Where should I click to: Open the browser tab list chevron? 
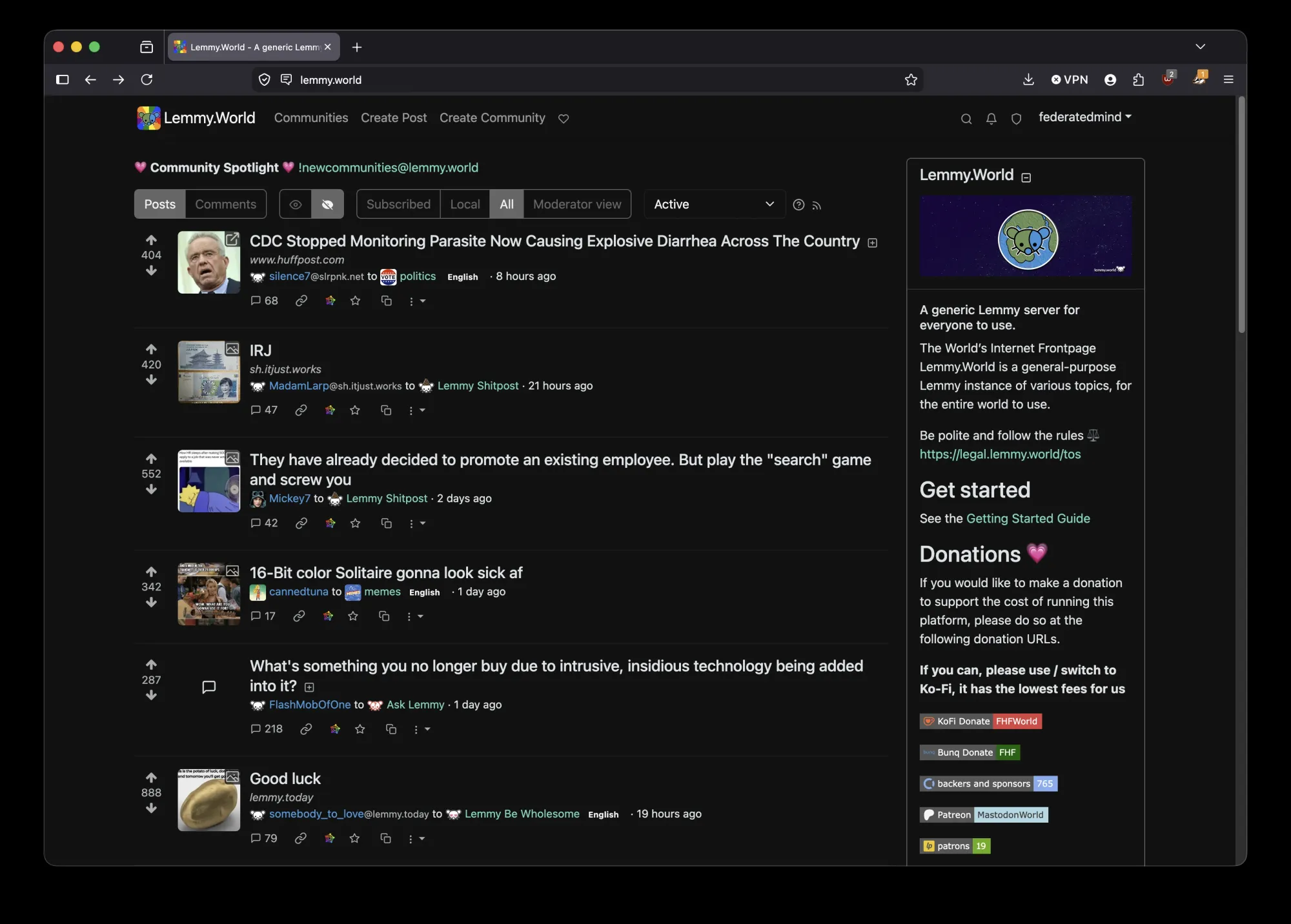click(x=1200, y=46)
